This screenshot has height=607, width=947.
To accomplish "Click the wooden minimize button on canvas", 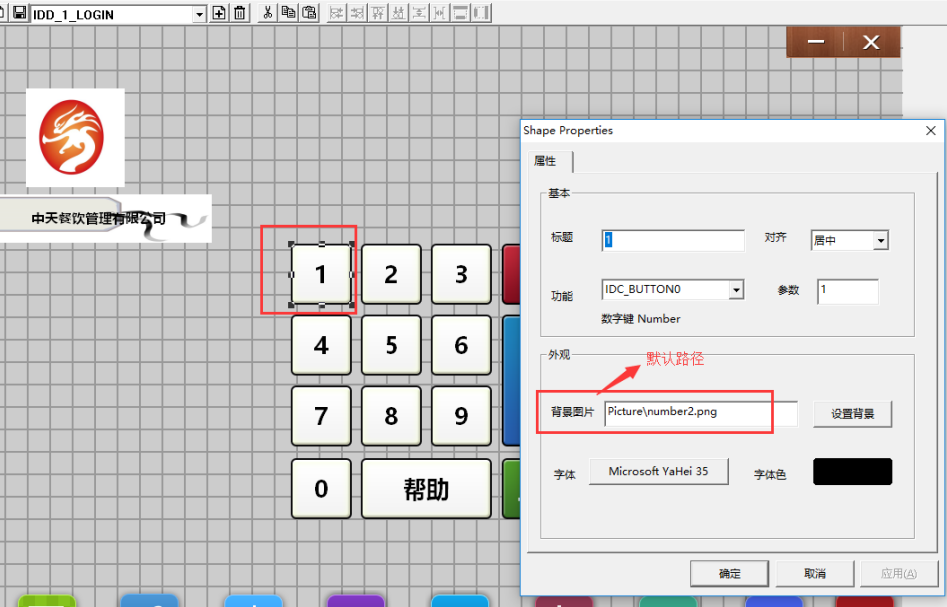I will [816, 42].
